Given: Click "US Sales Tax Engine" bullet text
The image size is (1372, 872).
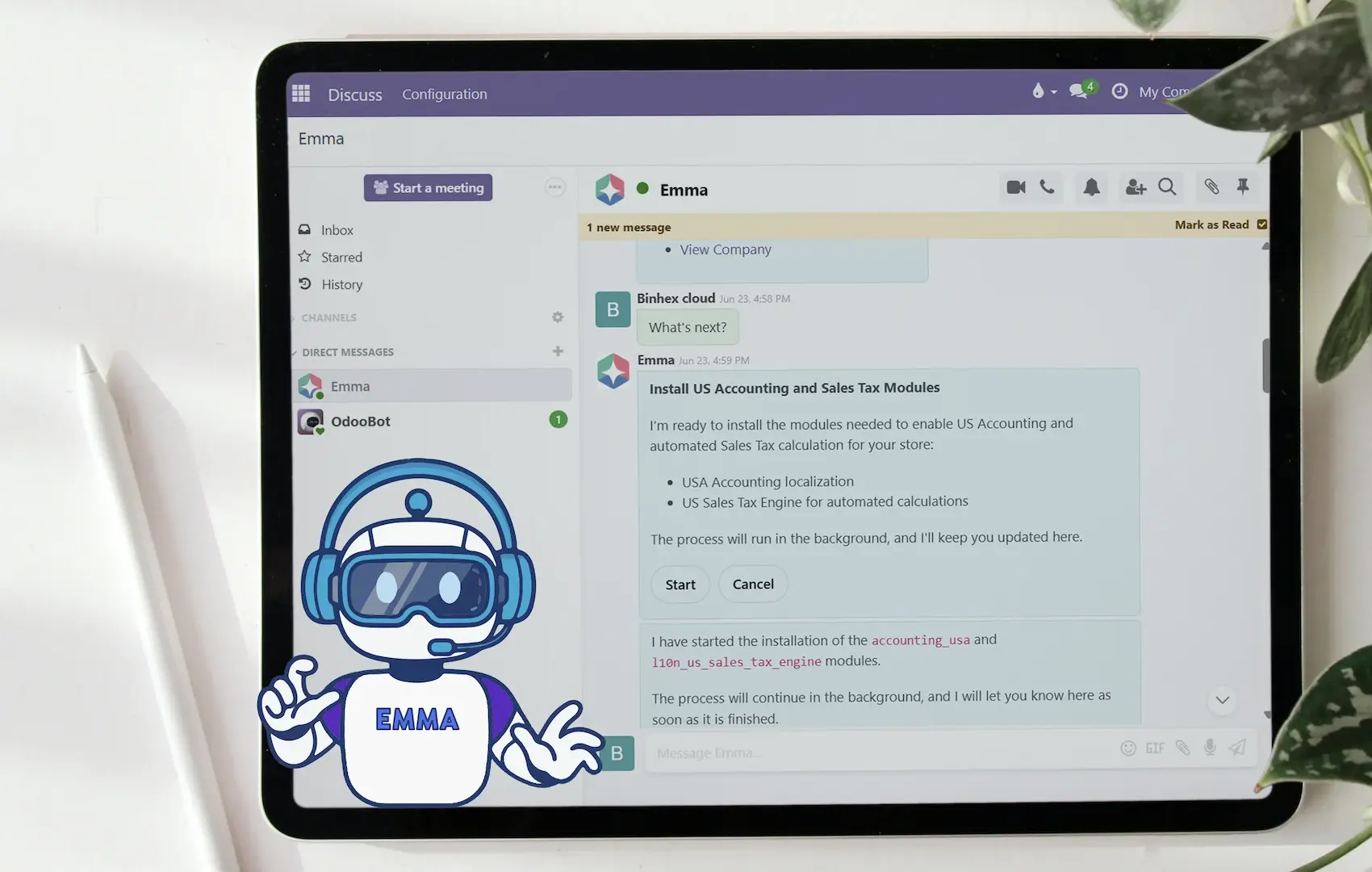Looking at the screenshot, I should point(825,502).
